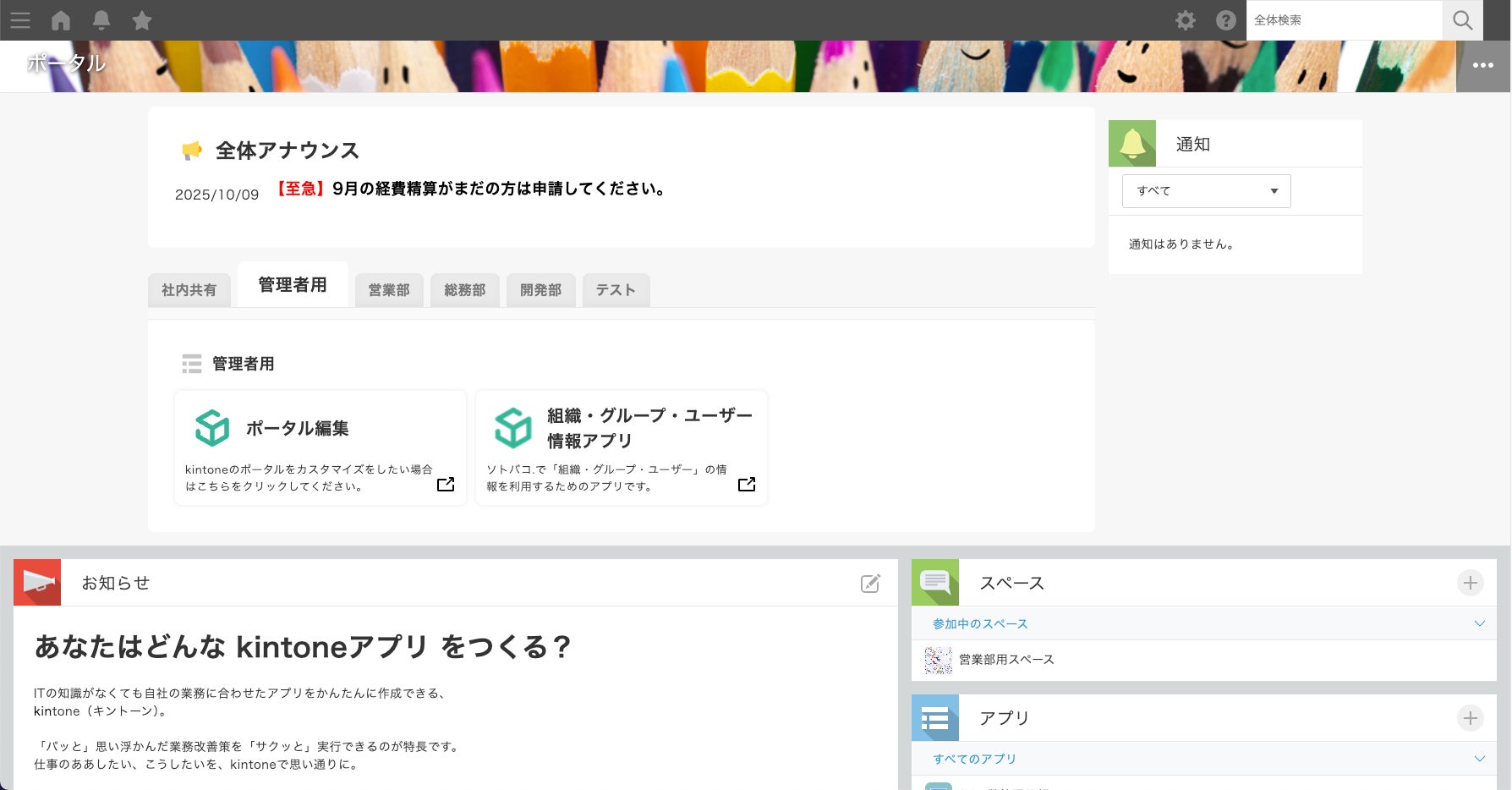Open the 総務部 tab
Image resolution: width=1512 pixels, height=790 pixels.
[465, 290]
